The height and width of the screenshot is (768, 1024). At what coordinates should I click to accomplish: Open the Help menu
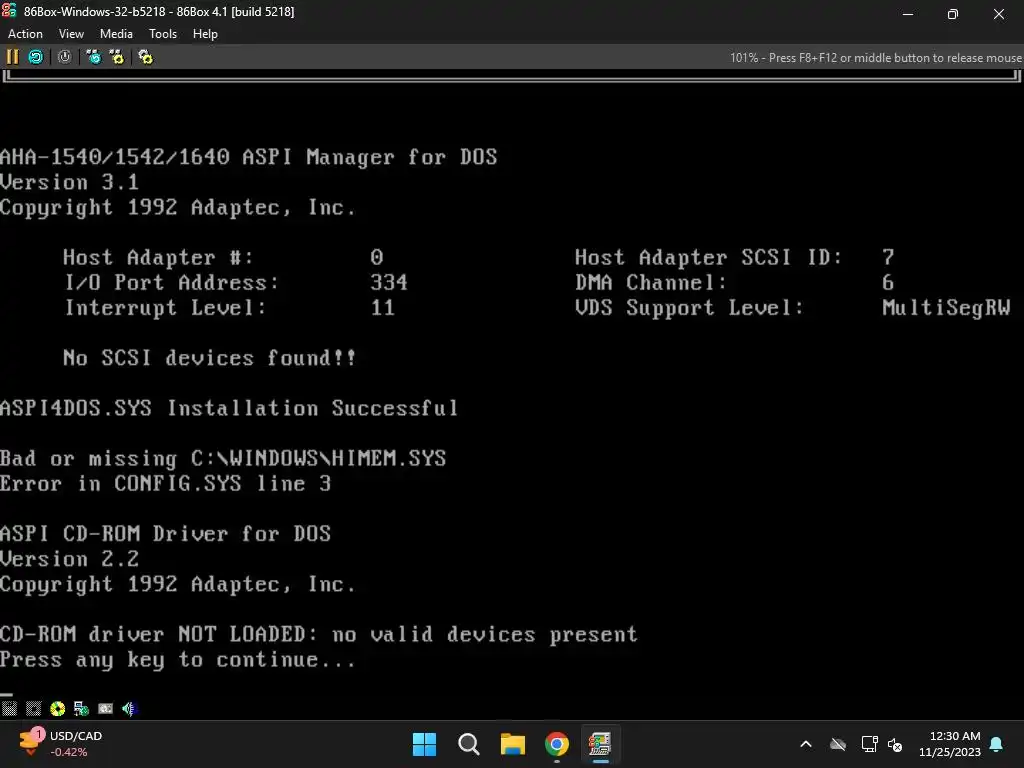coord(205,34)
